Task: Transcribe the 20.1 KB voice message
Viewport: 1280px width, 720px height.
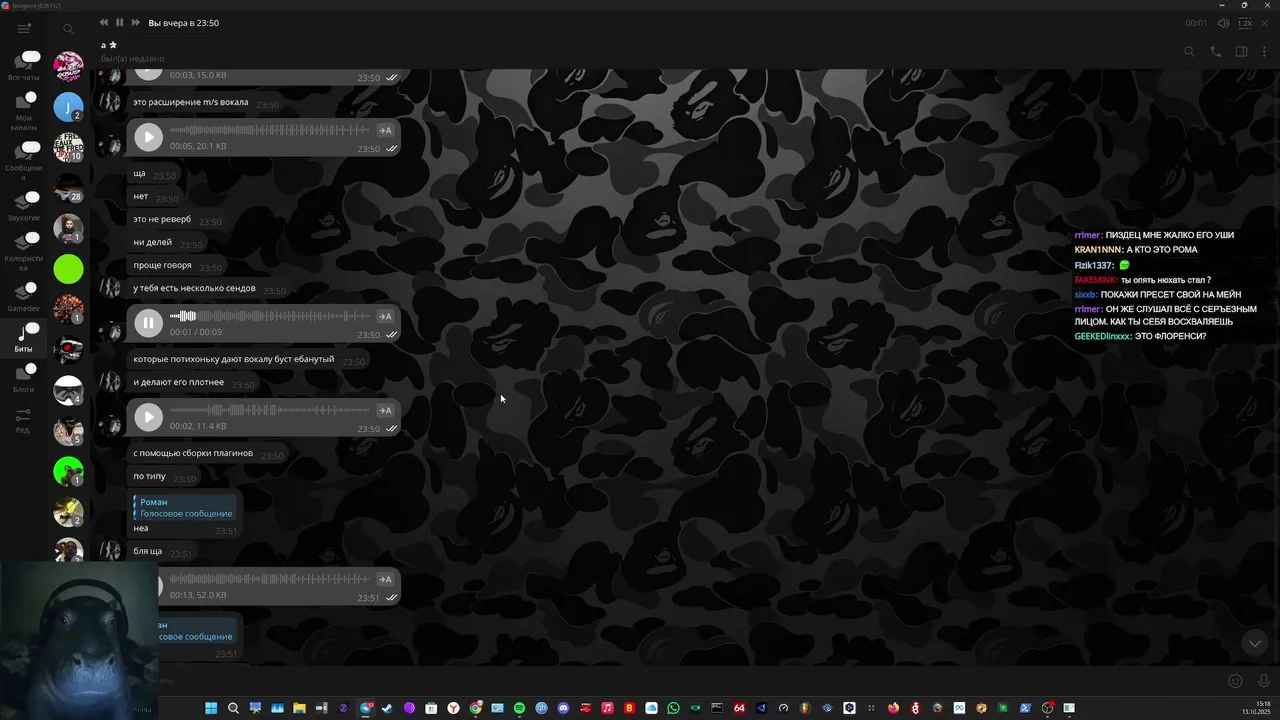Action: [x=385, y=130]
